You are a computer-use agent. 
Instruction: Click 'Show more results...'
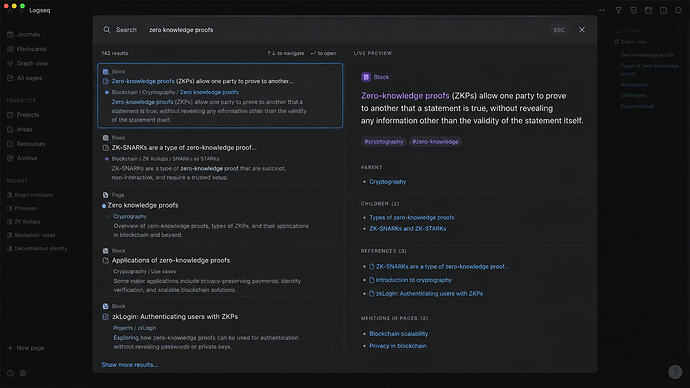coord(129,365)
